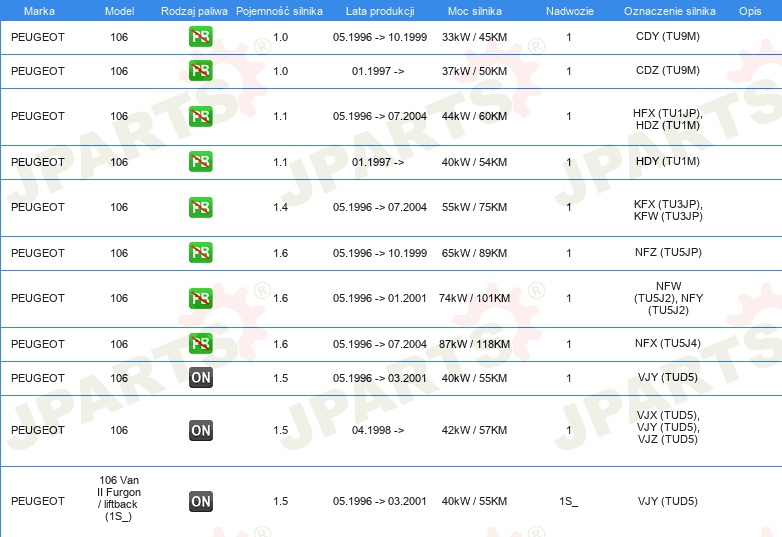Screen dimensions: 782x537
Task: Select the NFW (TU5J2), NFY (TU5J2) cell
Action: 668,298
